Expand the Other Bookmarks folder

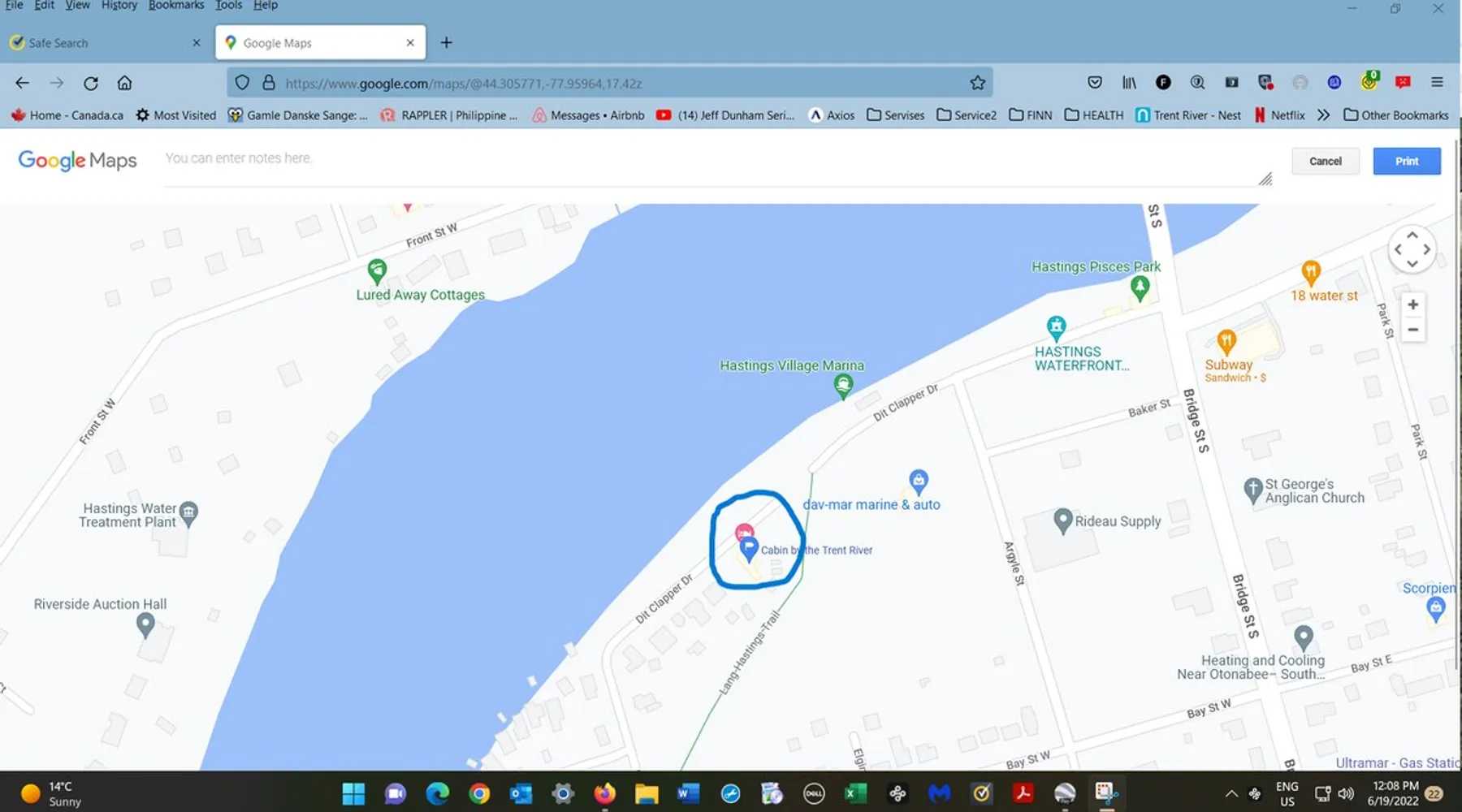pos(1395,115)
